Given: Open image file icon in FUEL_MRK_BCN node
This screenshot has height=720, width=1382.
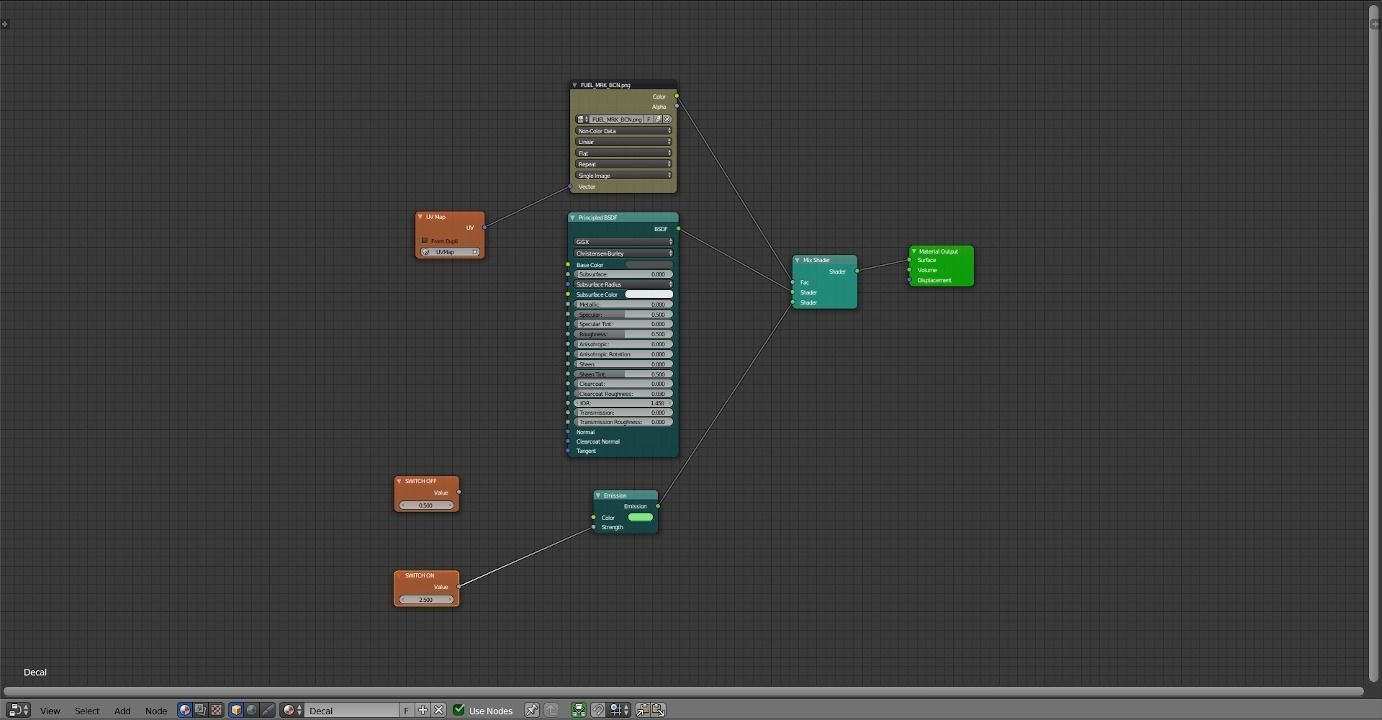Looking at the screenshot, I should click(658, 119).
